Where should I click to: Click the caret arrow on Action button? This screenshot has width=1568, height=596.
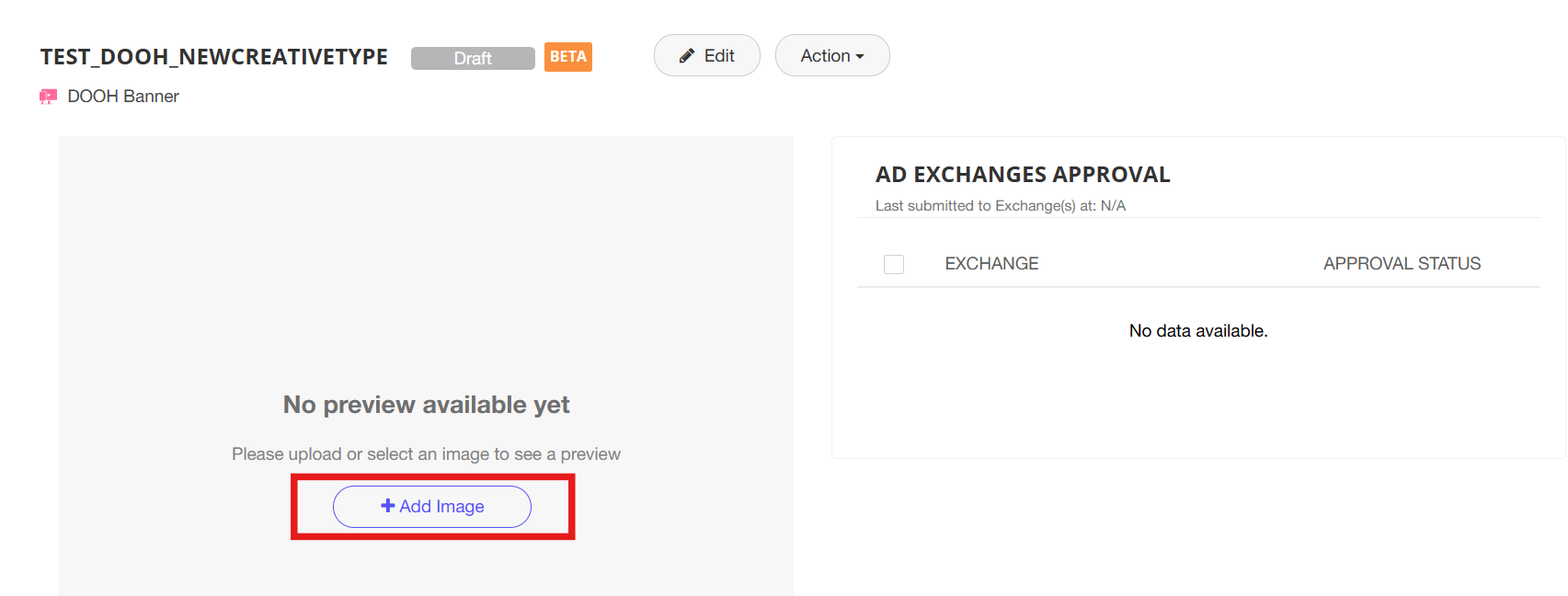click(860, 57)
